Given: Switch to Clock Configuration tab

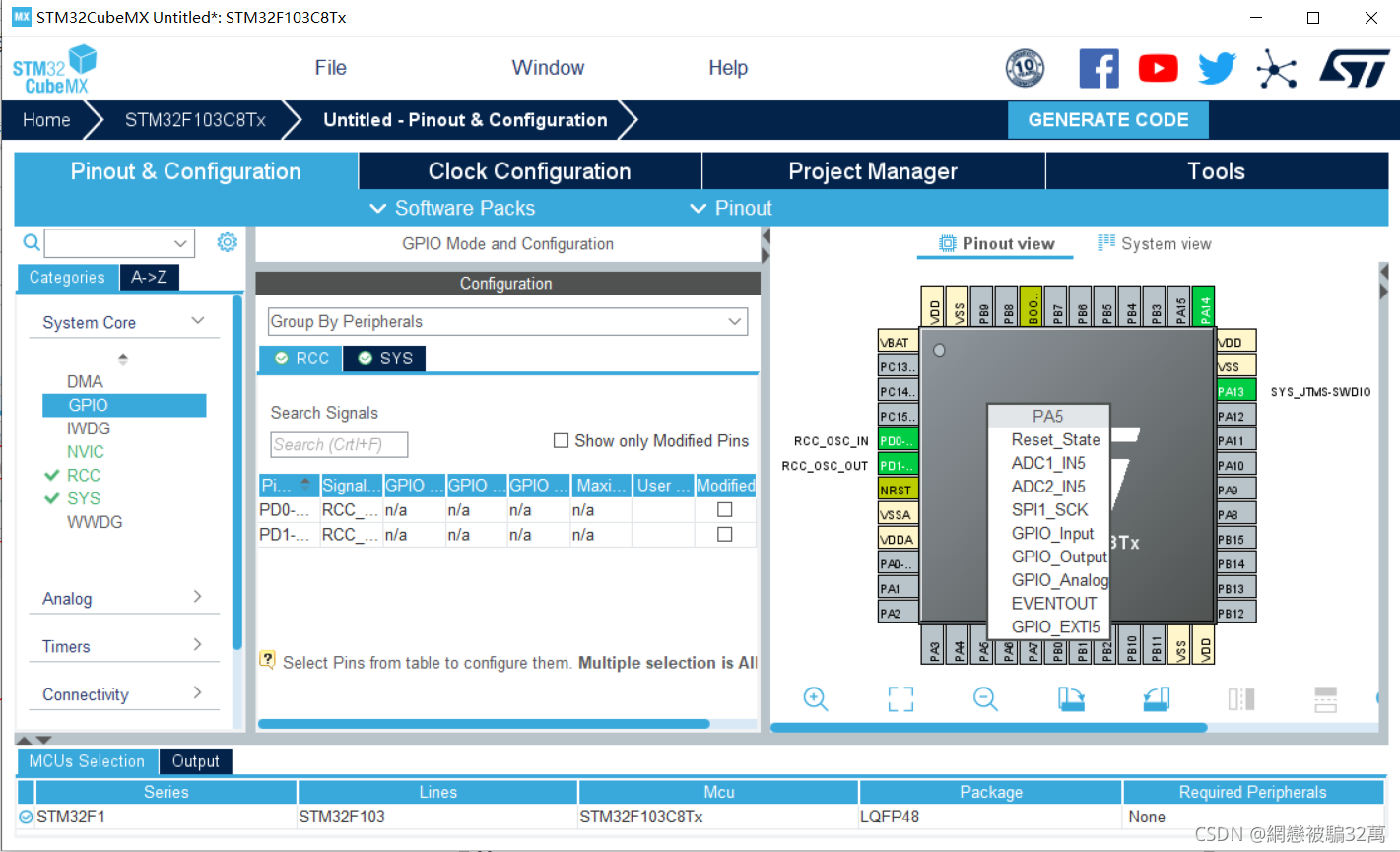Looking at the screenshot, I should (x=530, y=171).
